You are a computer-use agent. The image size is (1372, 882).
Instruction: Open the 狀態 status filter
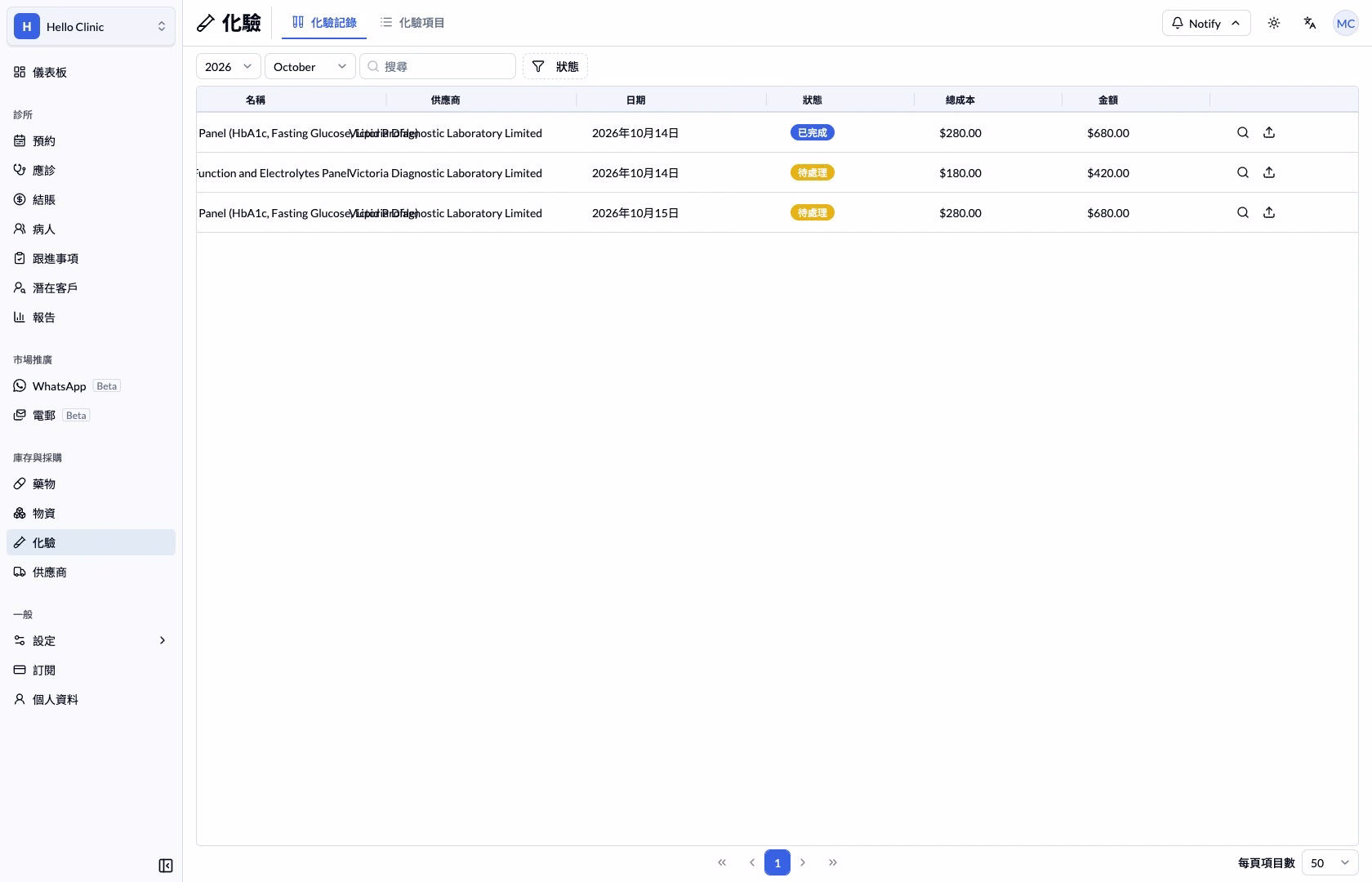pos(555,66)
